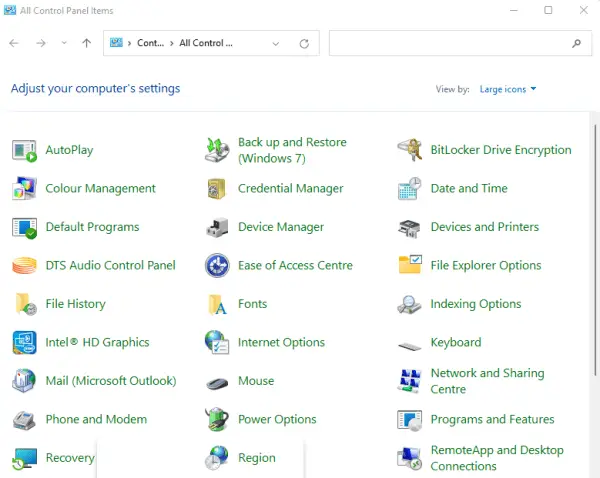
Task: Click the first breadcrumb chevron after Control Panel icon
Action: tap(129, 43)
